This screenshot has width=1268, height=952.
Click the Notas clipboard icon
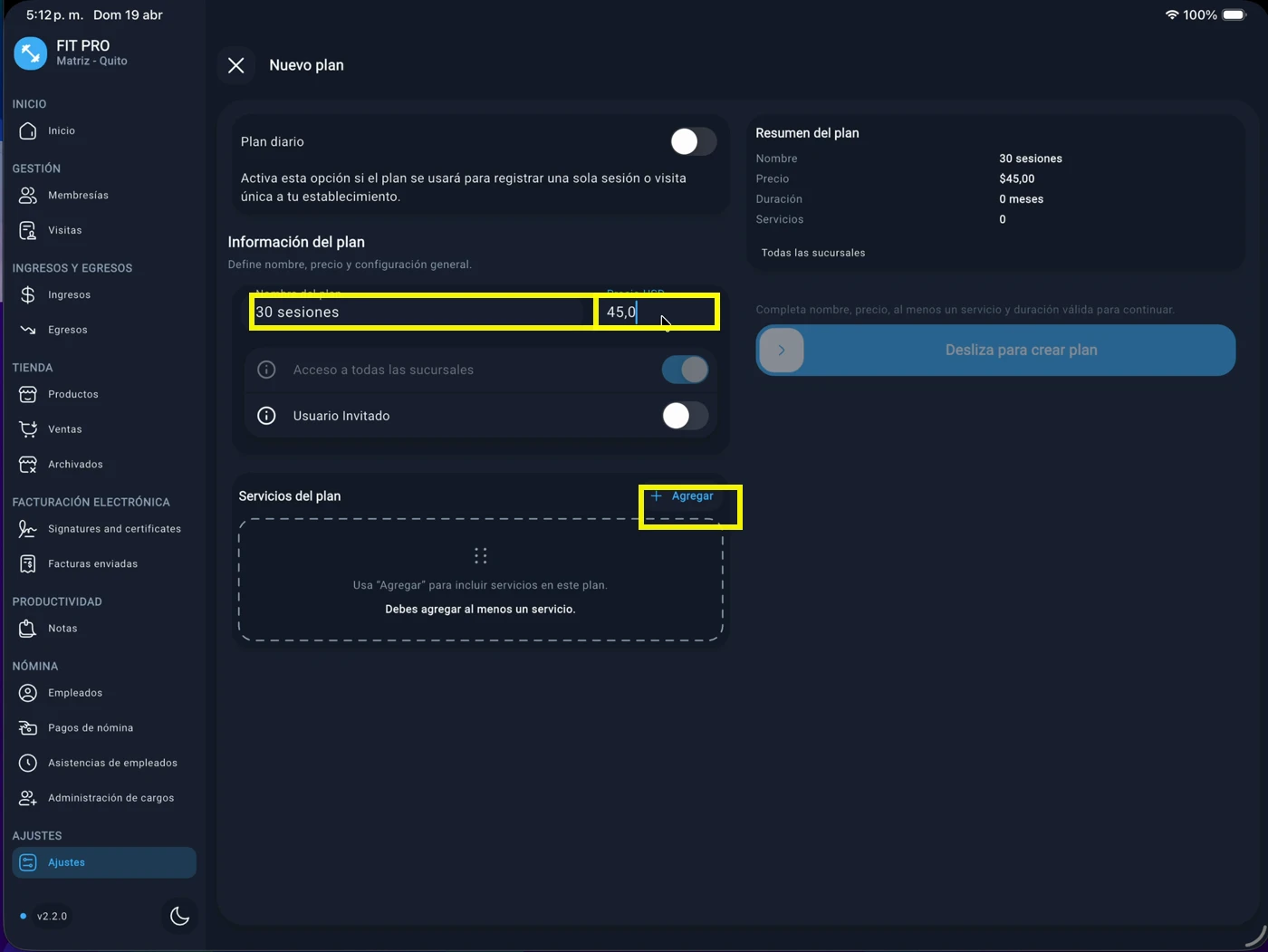(x=28, y=628)
